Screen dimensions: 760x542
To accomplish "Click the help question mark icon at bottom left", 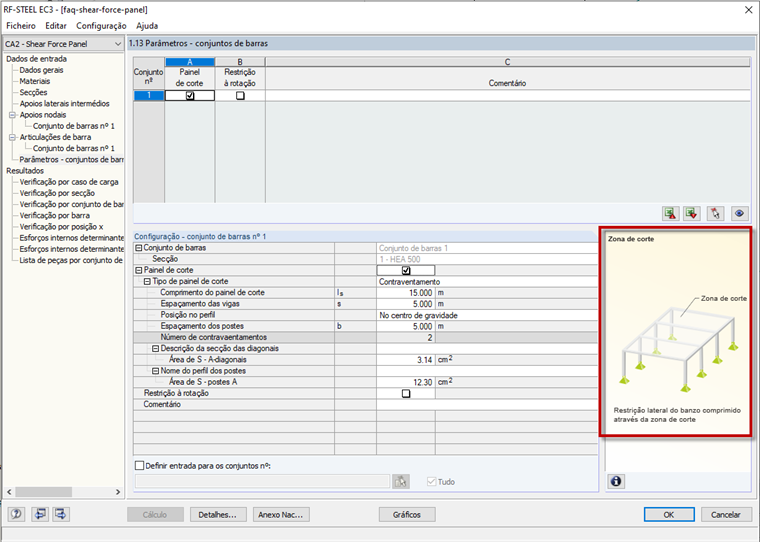I will pos(16,514).
